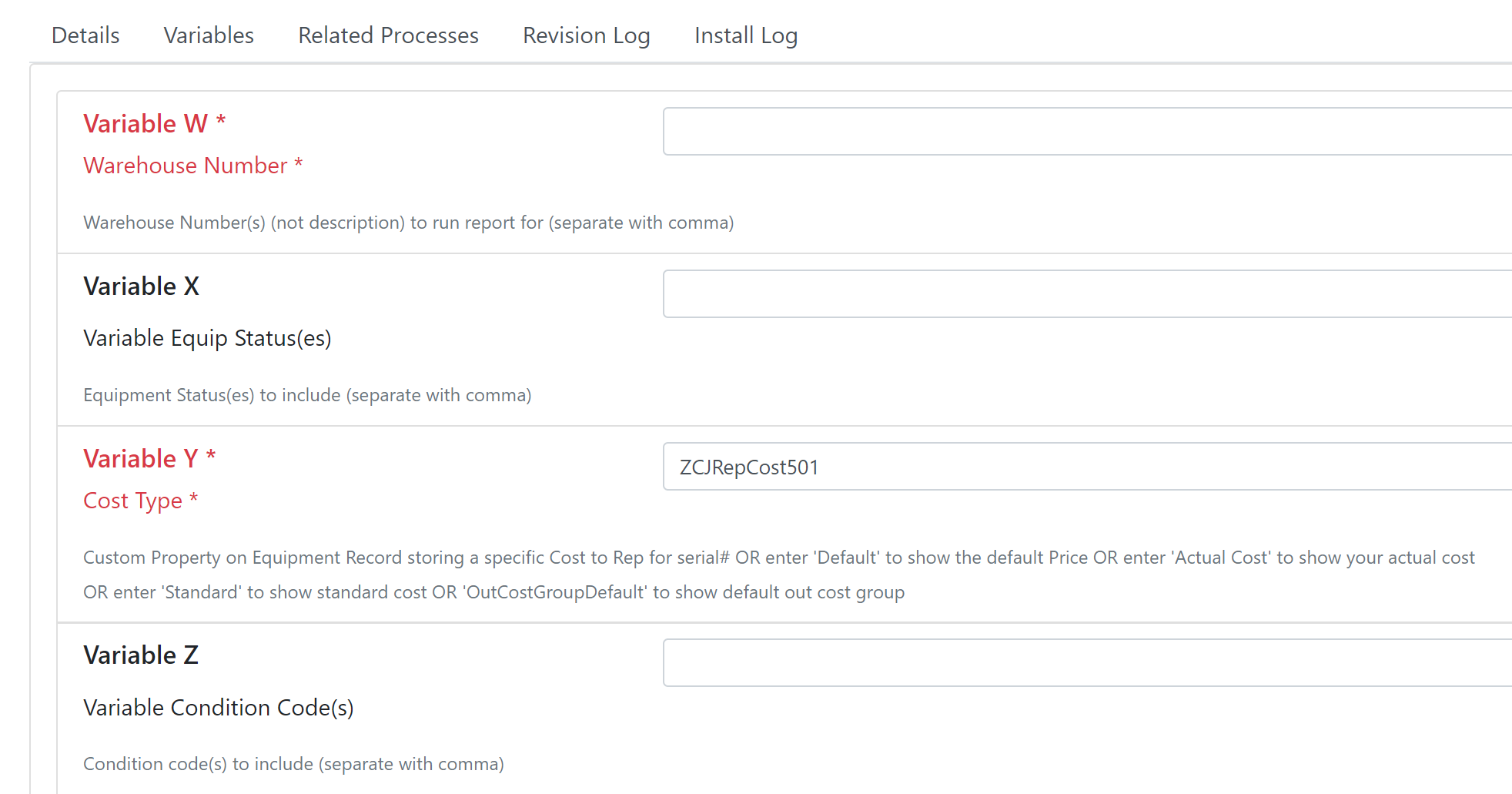The width and height of the screenshot is (1512, 794).
Task: Click the 'Warehouse Number *' label
Action: (x=193, y=166)
